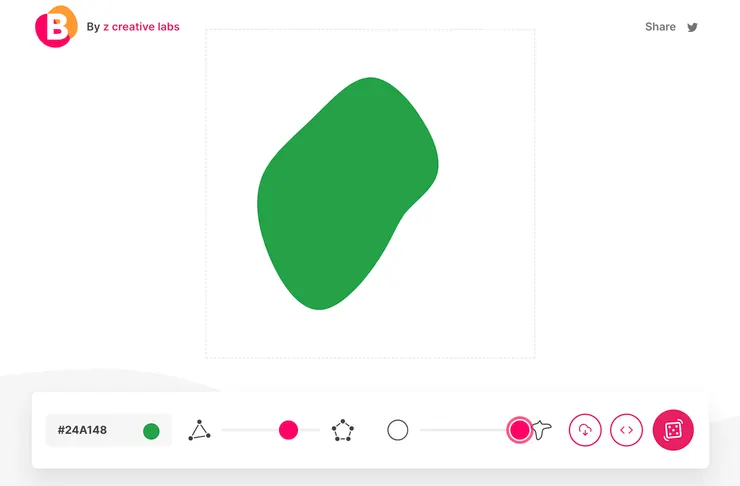The image size is (740, 486).
Task: Click the complexity slider track left end
Action: (x=225, y=430)
